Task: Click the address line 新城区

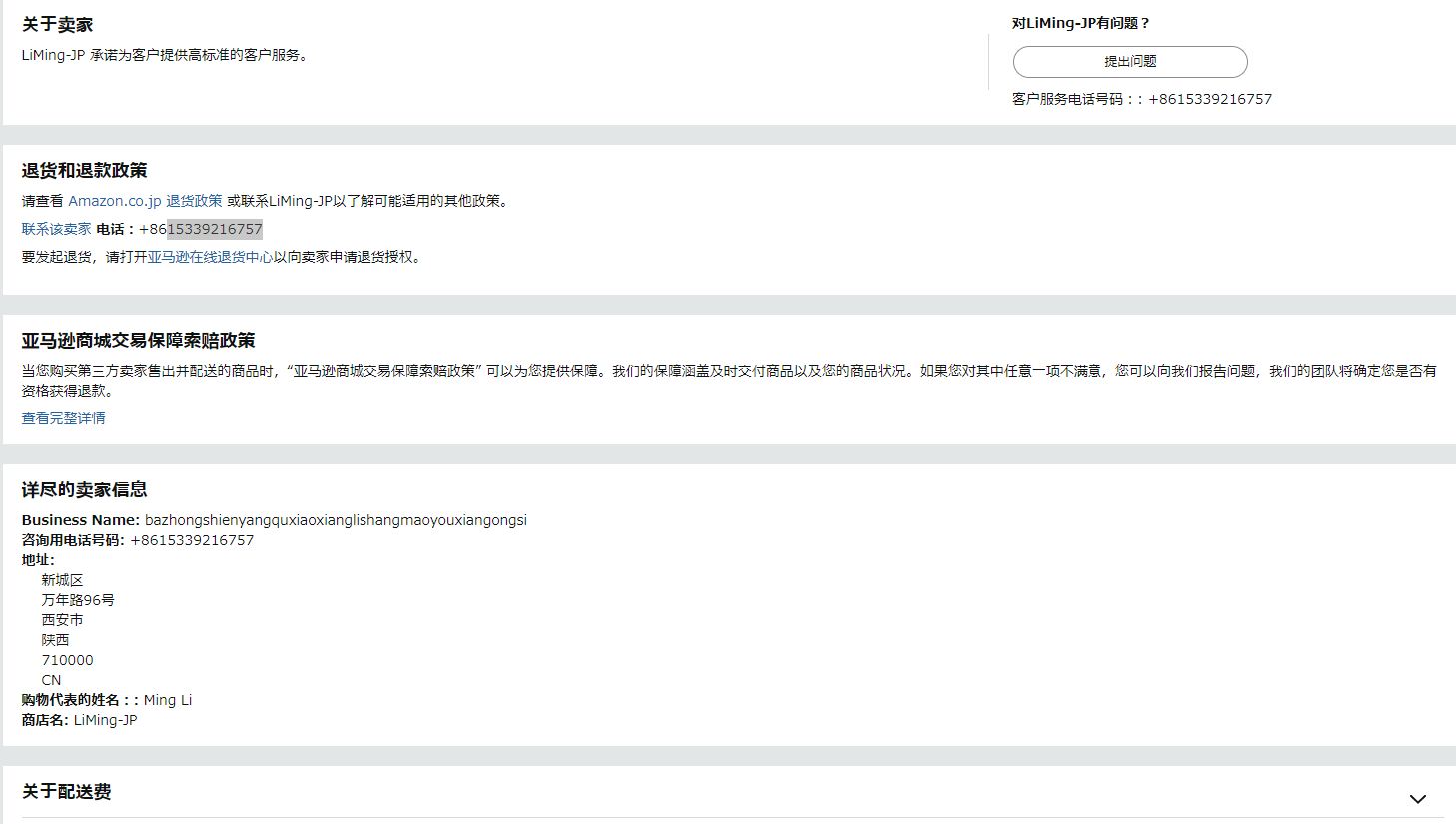Action: 62,580
